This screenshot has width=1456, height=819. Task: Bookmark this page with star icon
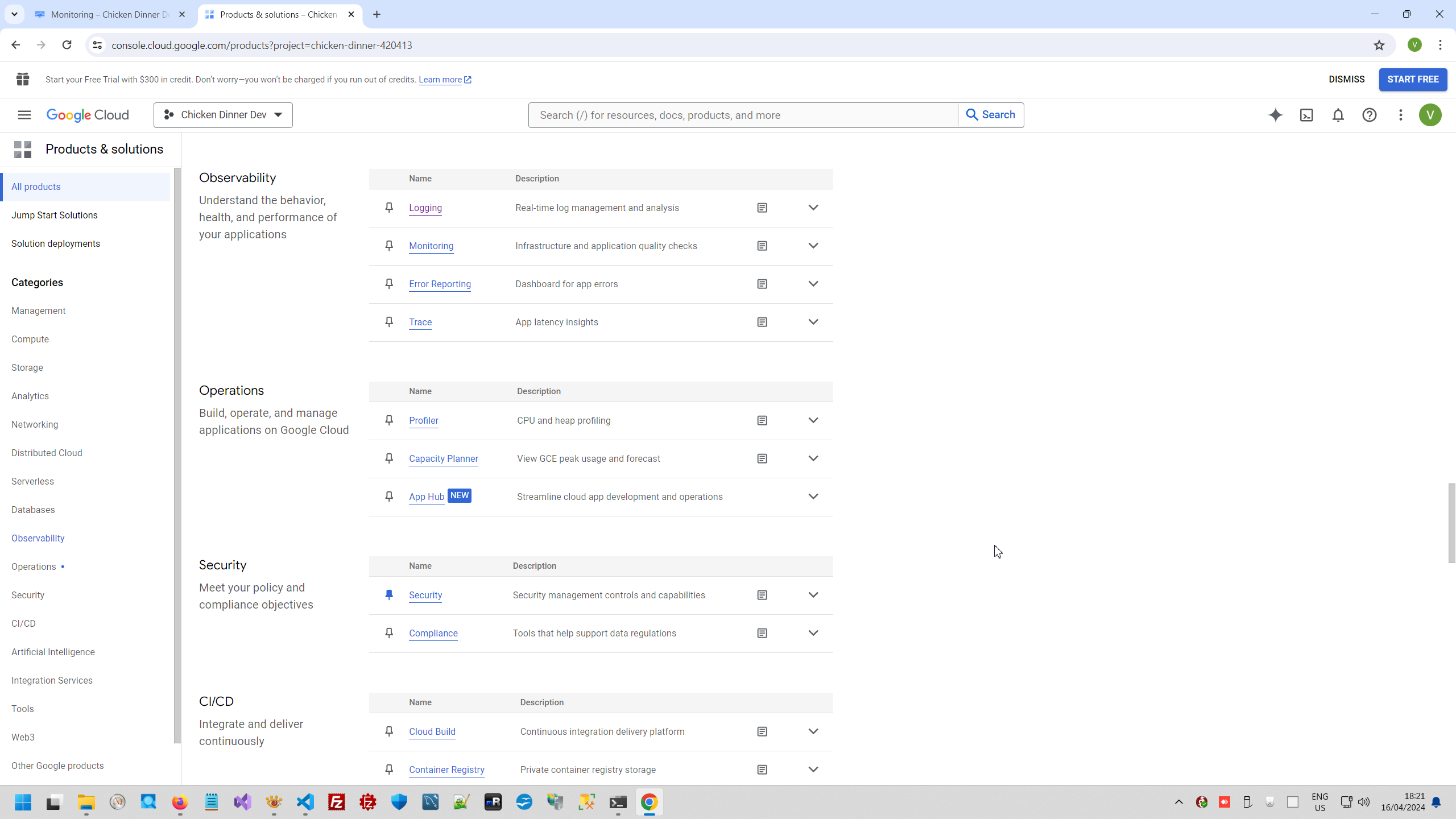[1379, 45]
